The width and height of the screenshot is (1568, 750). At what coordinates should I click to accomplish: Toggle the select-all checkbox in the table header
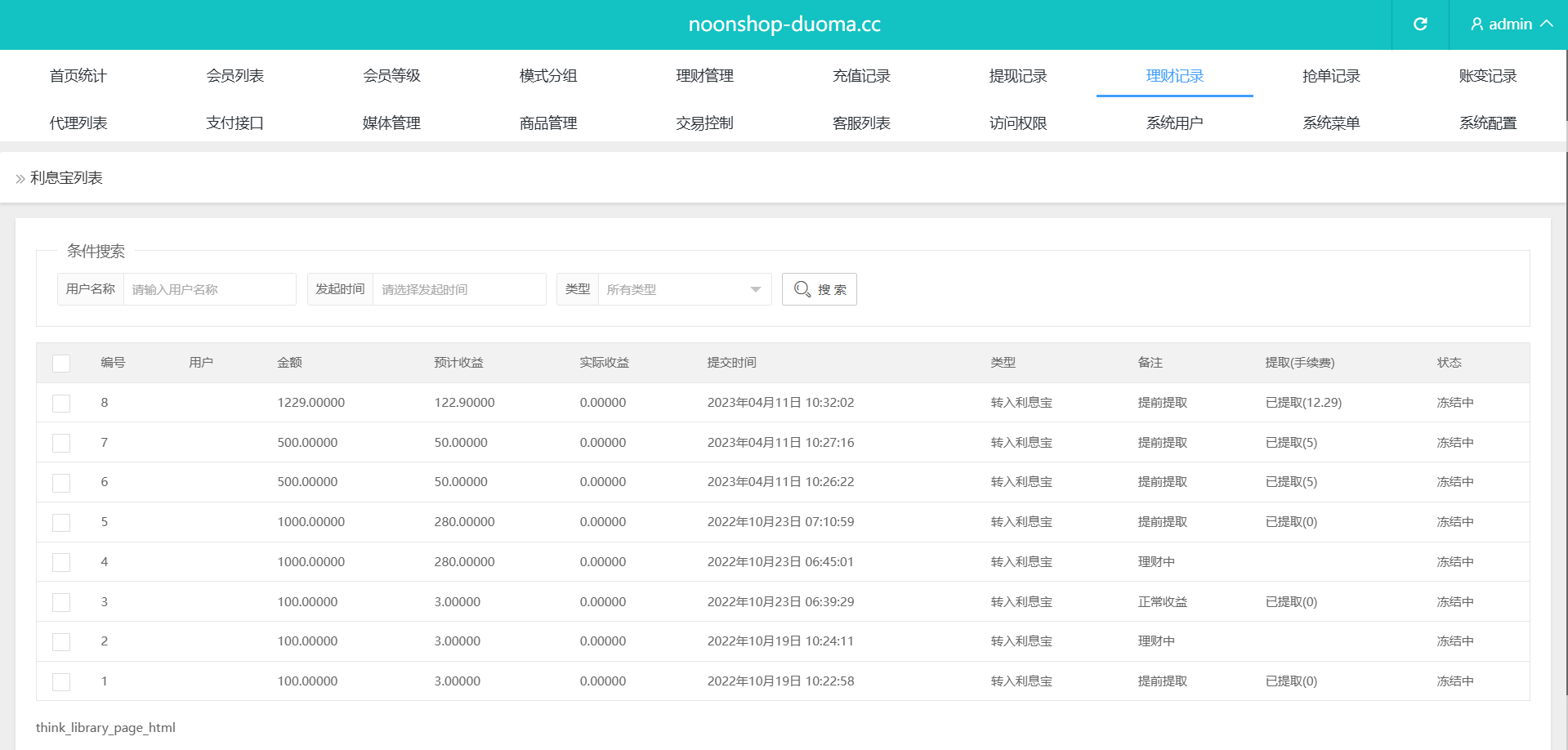(61, 364)
